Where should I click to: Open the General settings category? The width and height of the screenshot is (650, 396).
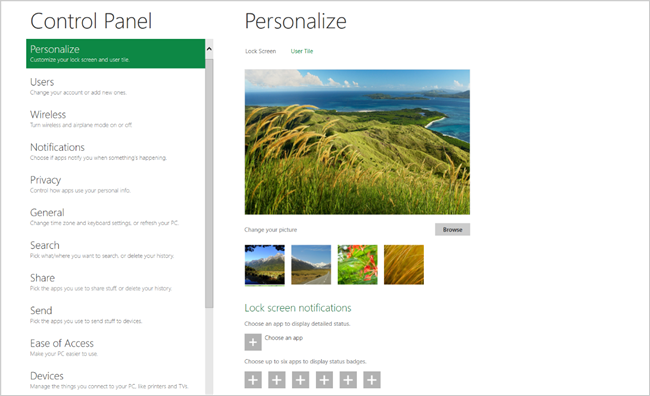[x=115, y=217]
